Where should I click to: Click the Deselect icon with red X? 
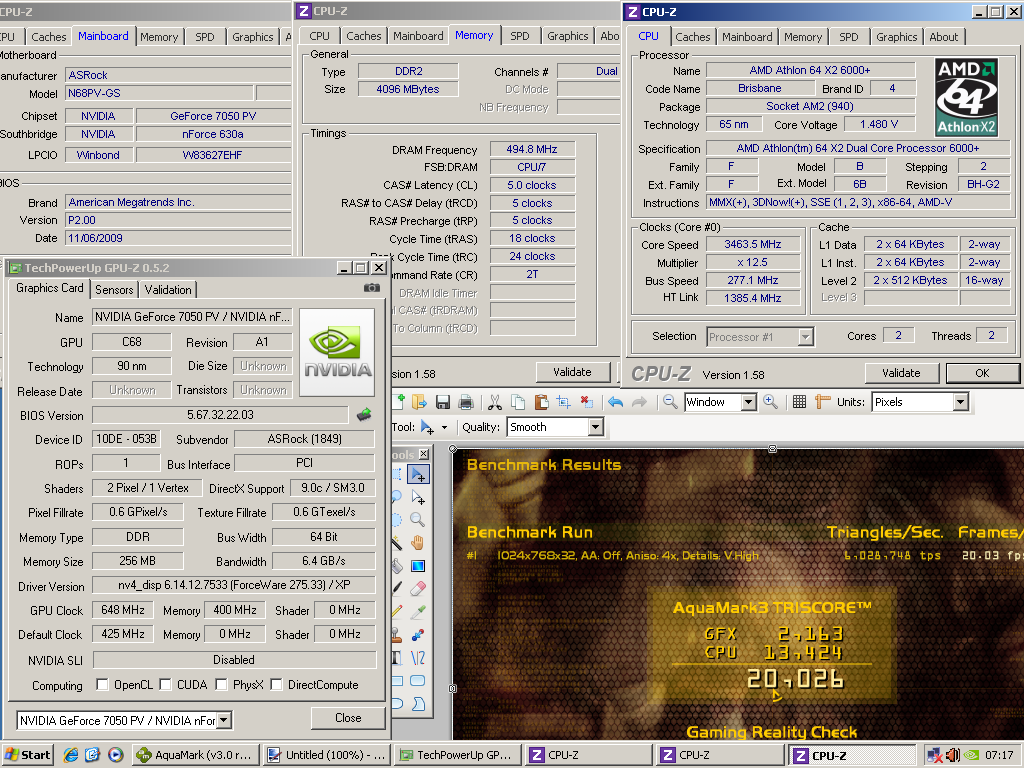point(586,402)
